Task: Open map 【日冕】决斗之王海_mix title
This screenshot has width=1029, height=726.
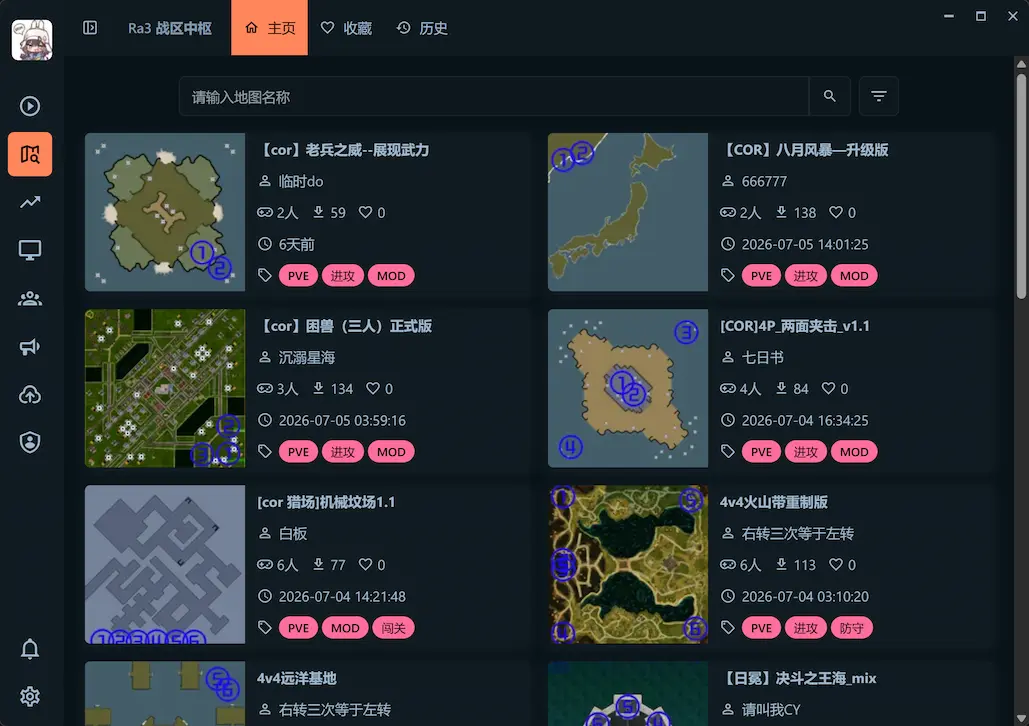Action: 799,678
